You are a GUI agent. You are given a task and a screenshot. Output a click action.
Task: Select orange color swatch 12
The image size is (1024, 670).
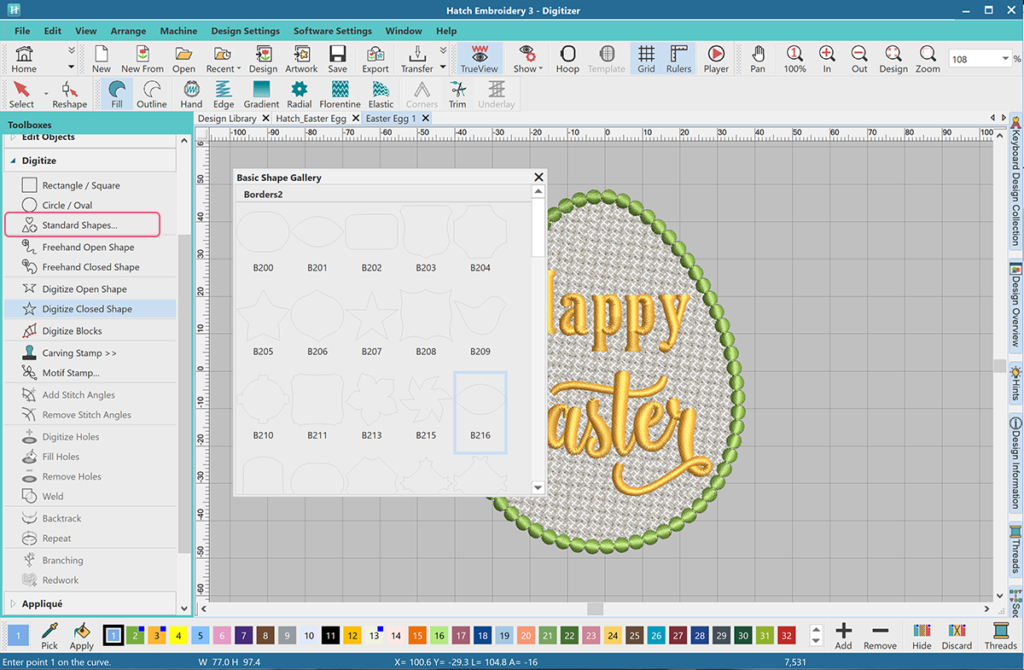coord(353,635)
